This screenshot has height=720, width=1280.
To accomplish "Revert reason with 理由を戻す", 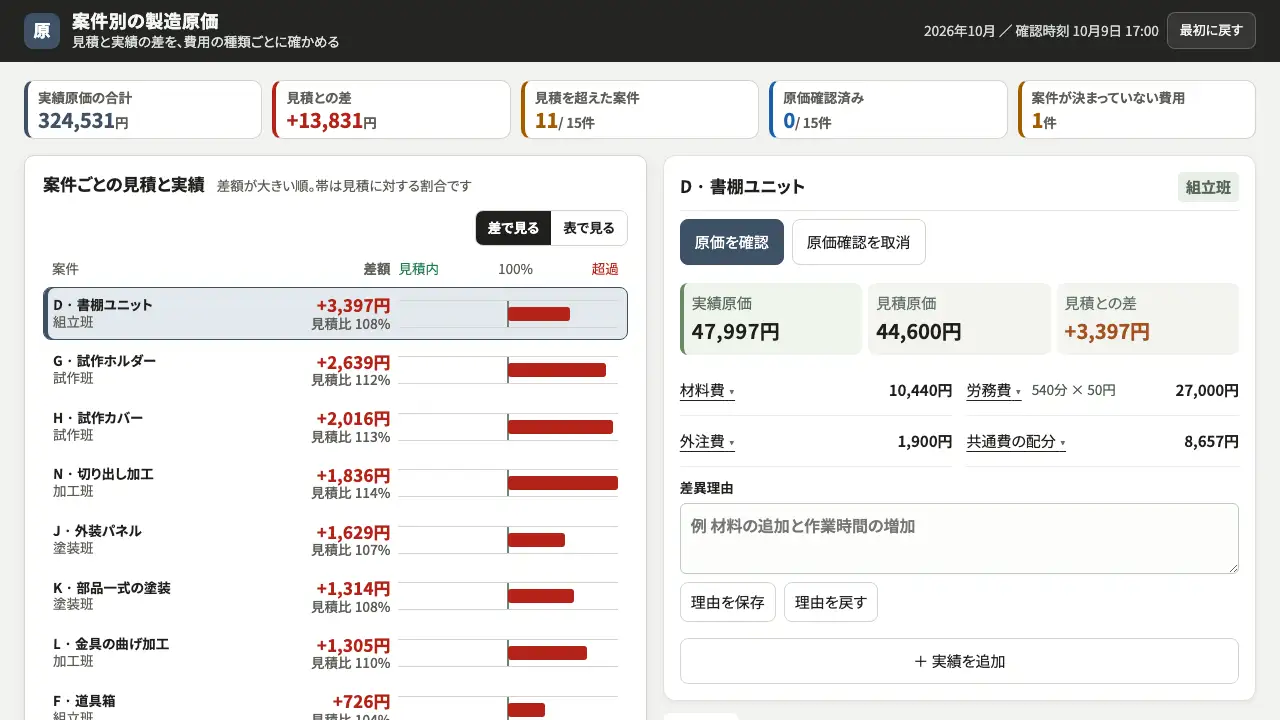I will coord(831,602).
